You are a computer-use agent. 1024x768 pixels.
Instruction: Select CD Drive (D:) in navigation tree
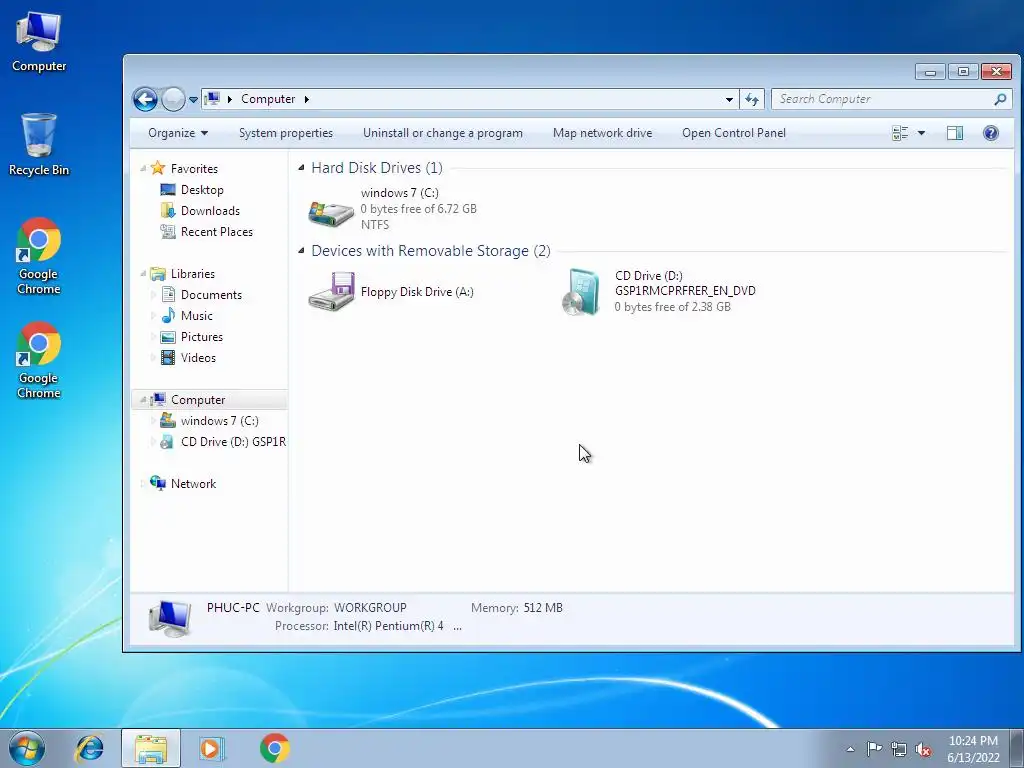pos(233,442)
